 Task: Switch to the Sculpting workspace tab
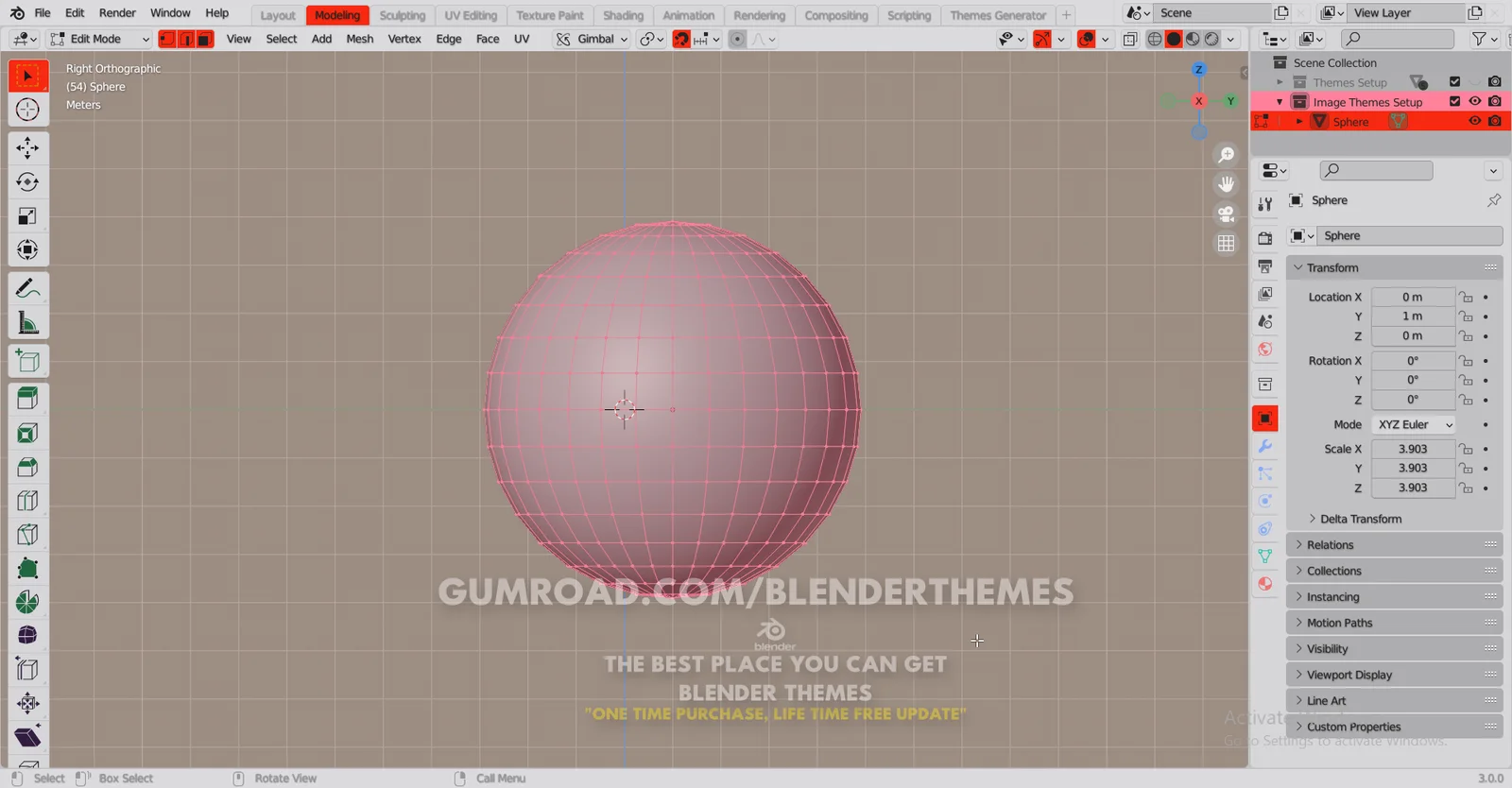[x=403, y=15]
